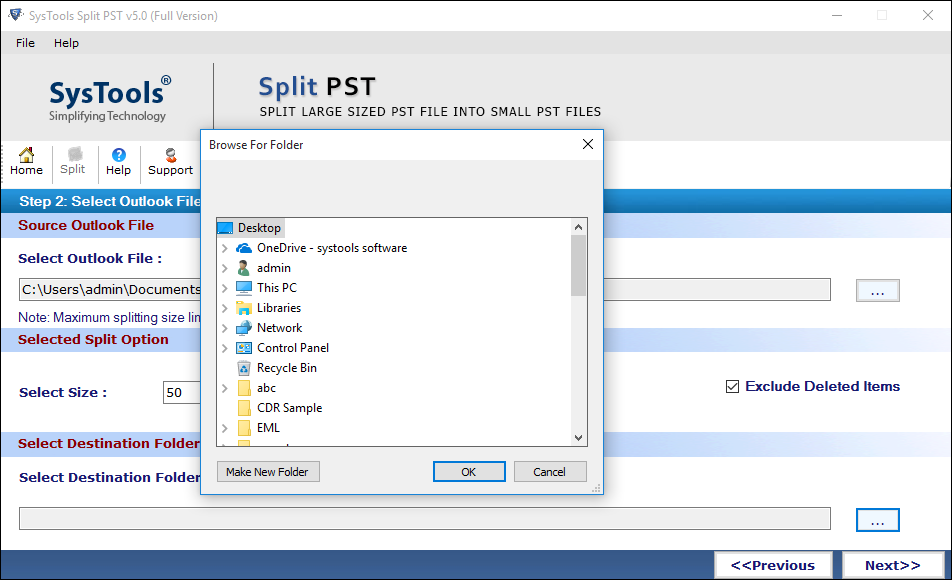Select the Split tool icon

tap(72, 162)
